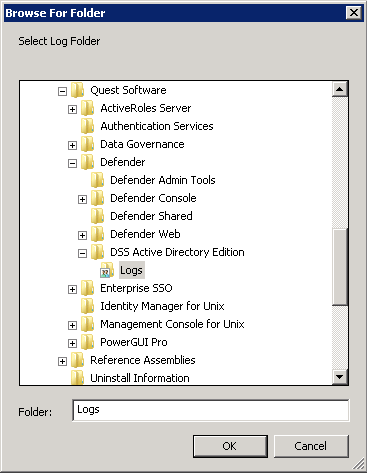This screenshot has width=367, height=473.
Task: Select 'Management Console for Unix' label
Action: (172, 324)
